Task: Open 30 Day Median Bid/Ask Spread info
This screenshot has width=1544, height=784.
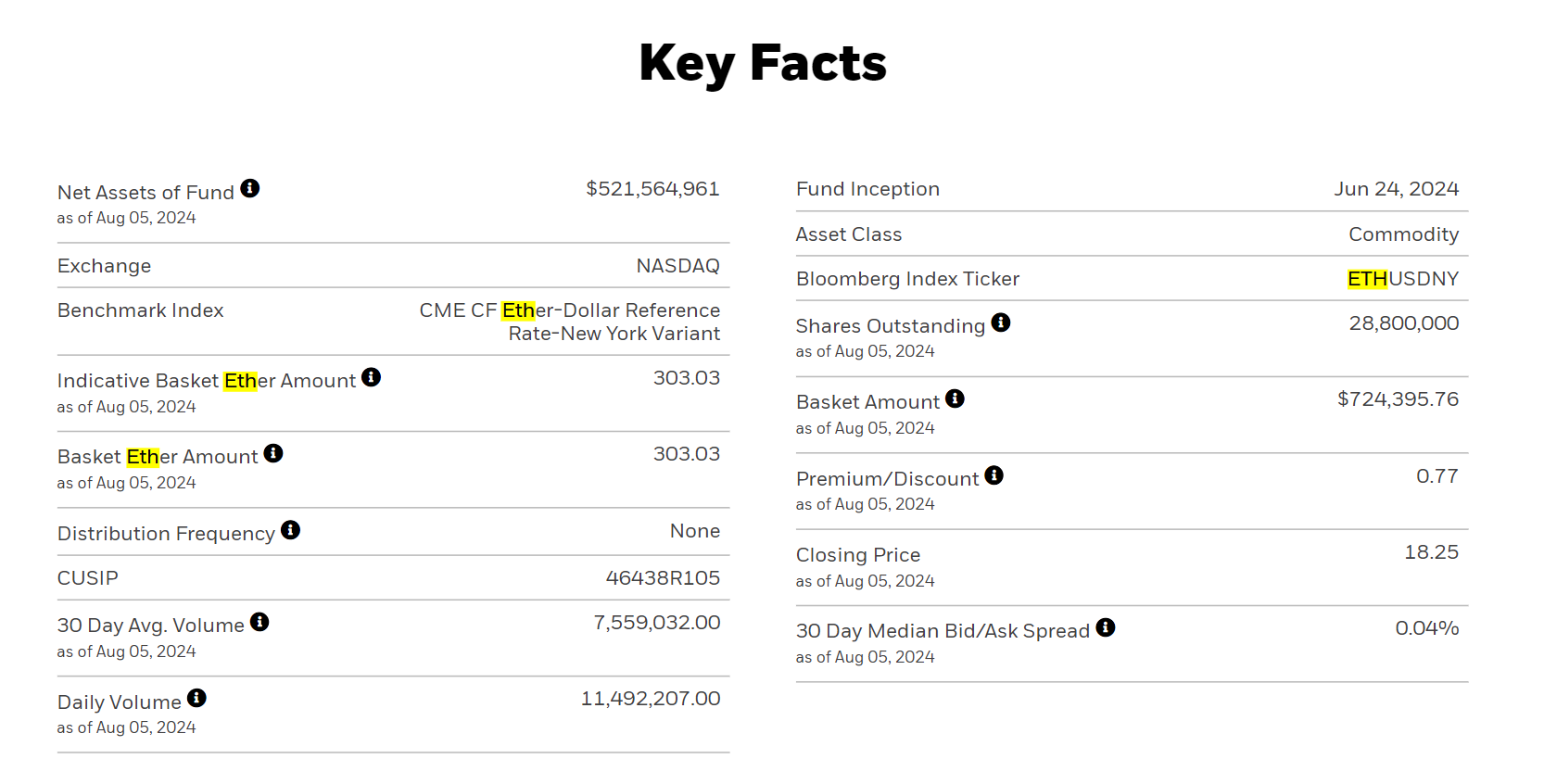Action: point(1105,628)
